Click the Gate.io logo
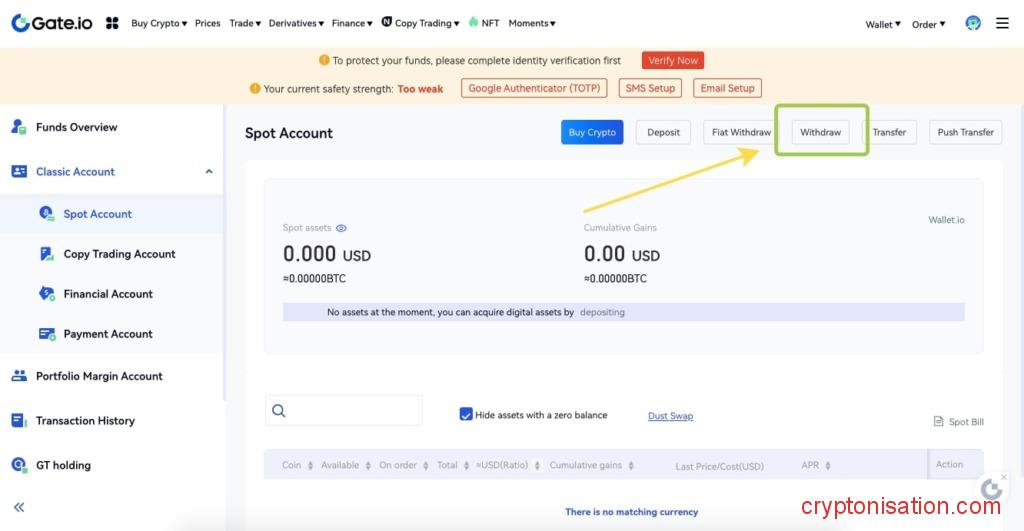This screenshot has width=1024, height=531. click(52, 22)
